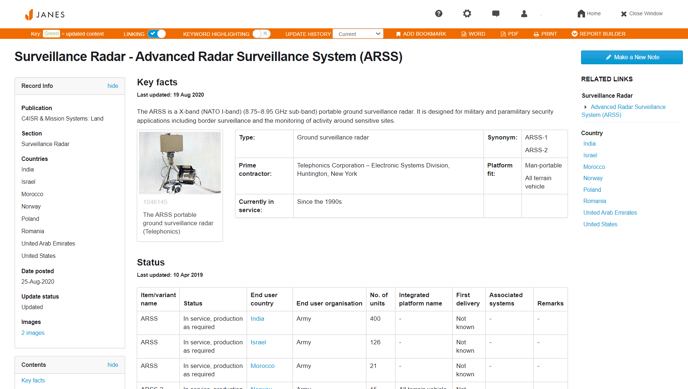
Task: Open the Update History dropdown
Action: point(358,34)
